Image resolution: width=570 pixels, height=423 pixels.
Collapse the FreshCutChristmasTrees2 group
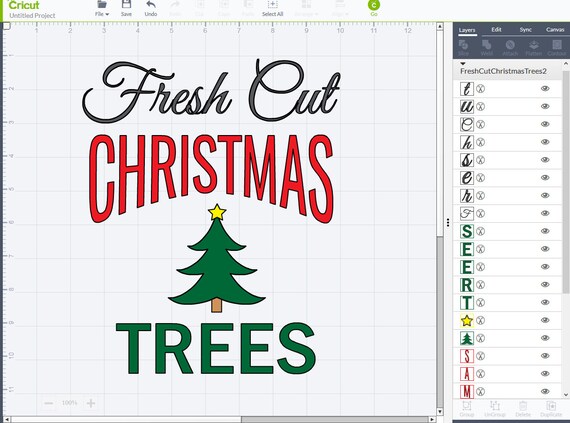pos(463,64)
